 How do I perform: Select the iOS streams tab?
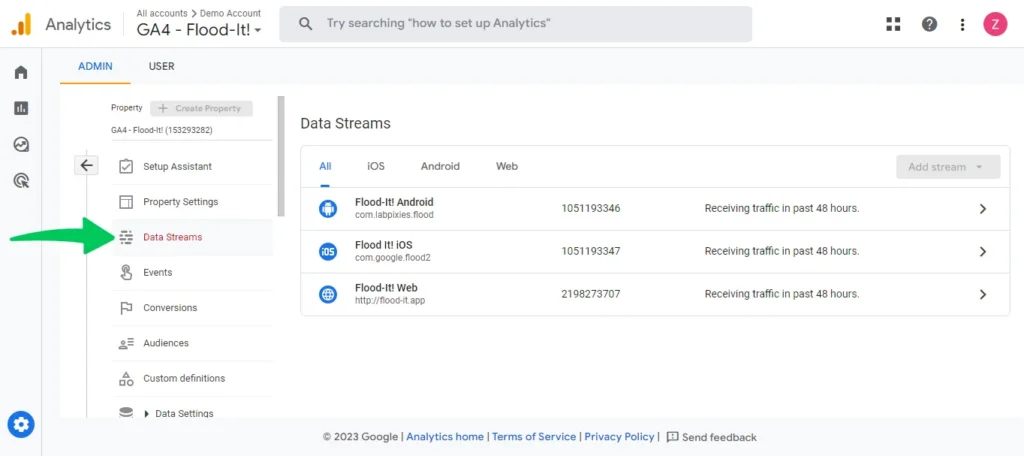coord(376,167)
